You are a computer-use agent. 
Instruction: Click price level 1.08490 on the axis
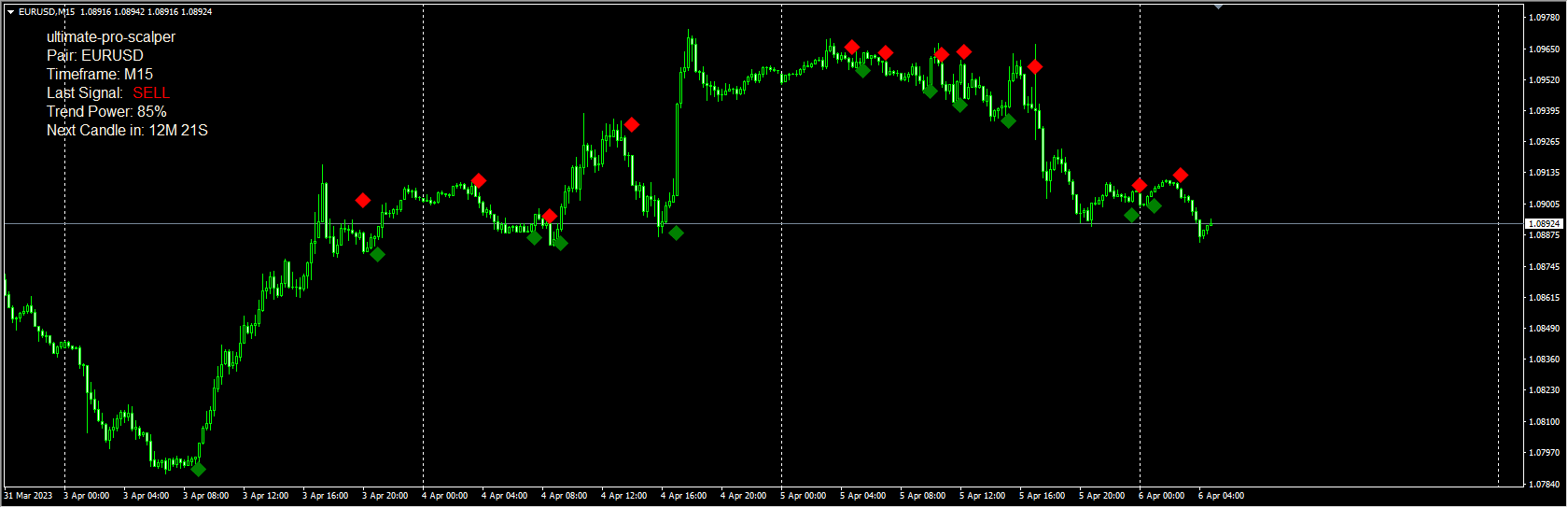click(x=1545, y=329)
